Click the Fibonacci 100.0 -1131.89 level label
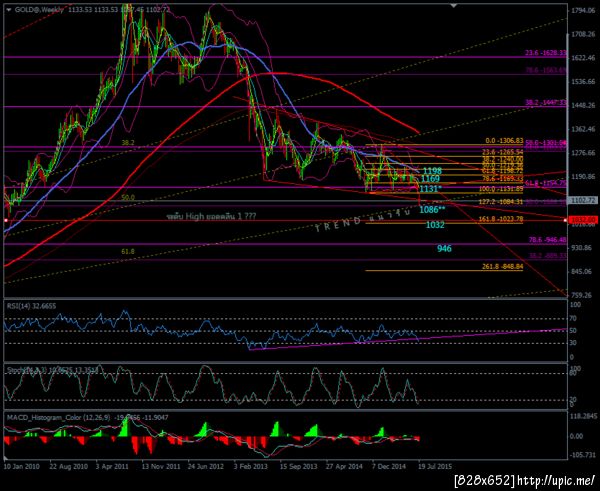The image size is (600, 491). 501,189
